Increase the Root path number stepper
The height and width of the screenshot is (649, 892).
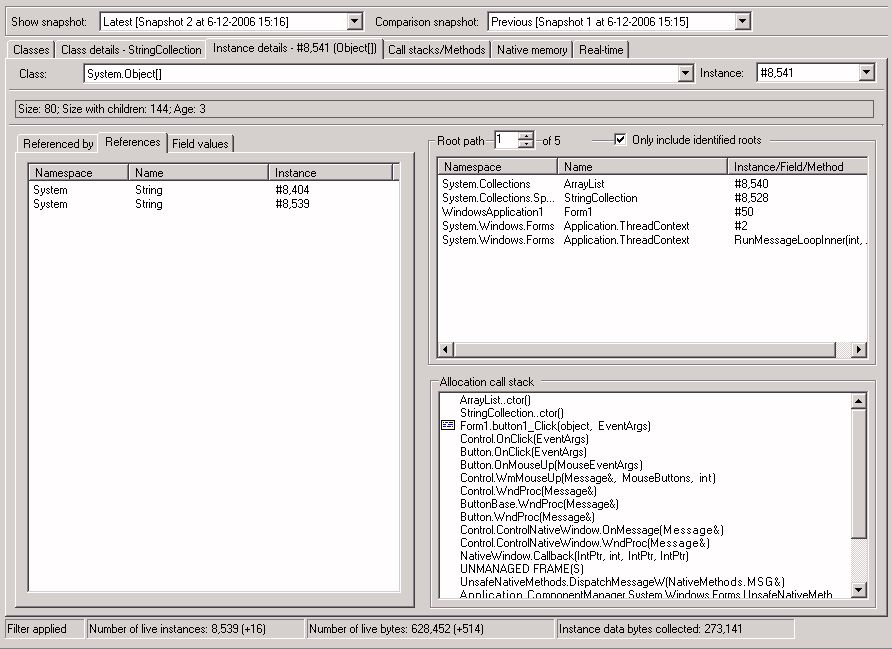526,136
